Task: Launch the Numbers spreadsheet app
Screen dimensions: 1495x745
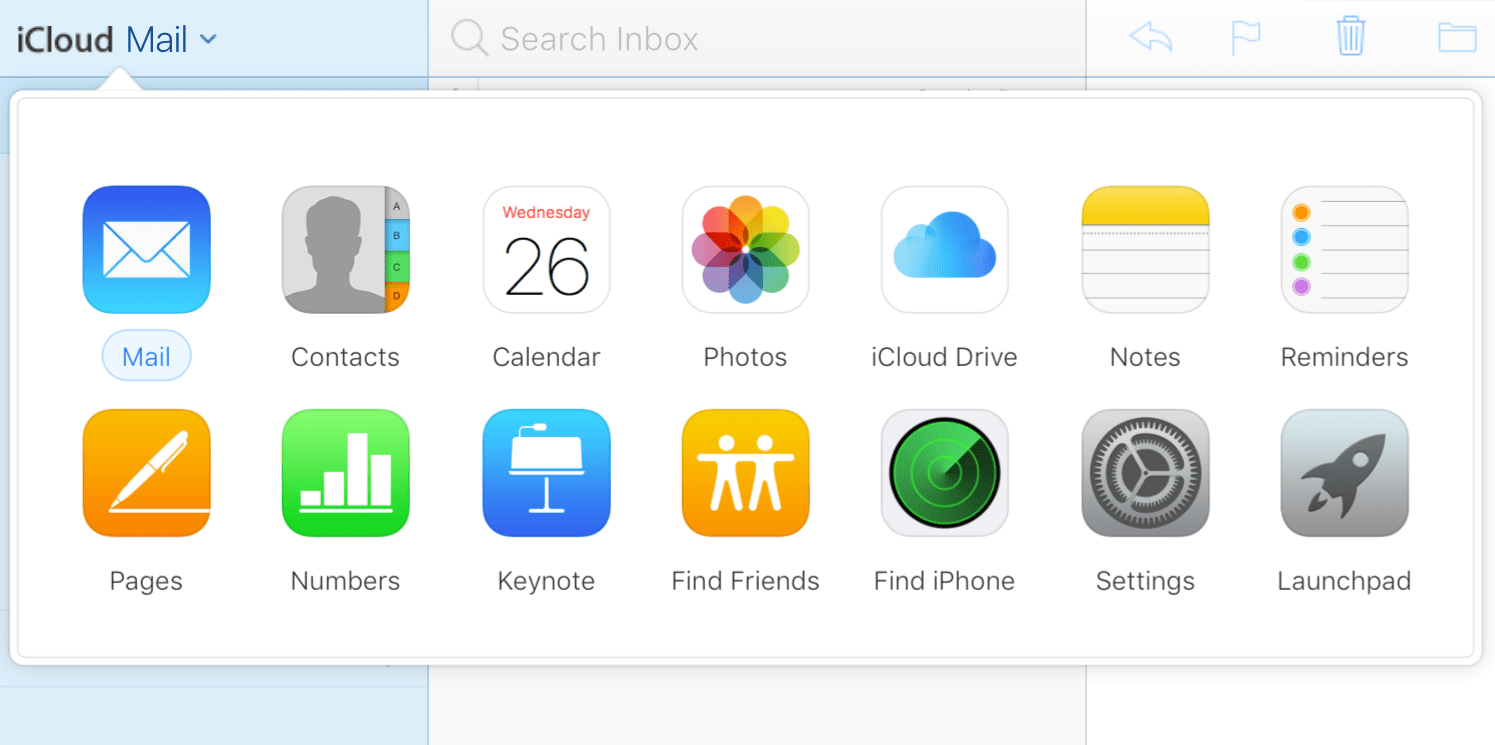Action: click(x=345, y=472)
